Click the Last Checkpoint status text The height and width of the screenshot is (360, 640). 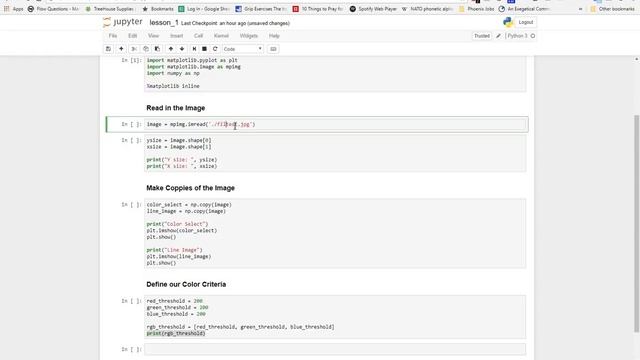(236, 23)
